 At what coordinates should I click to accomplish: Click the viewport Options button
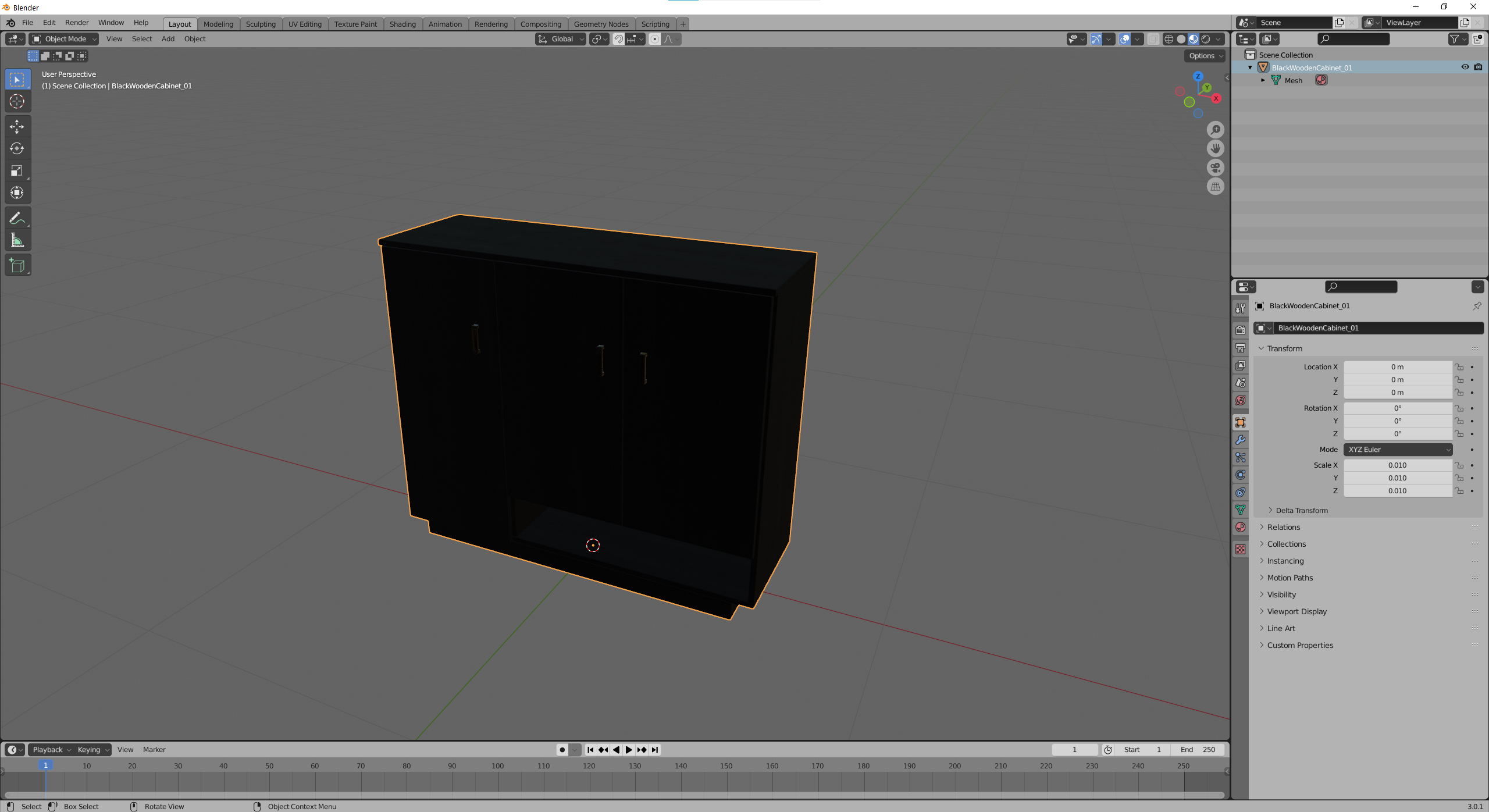click(x=1205, y=56)
